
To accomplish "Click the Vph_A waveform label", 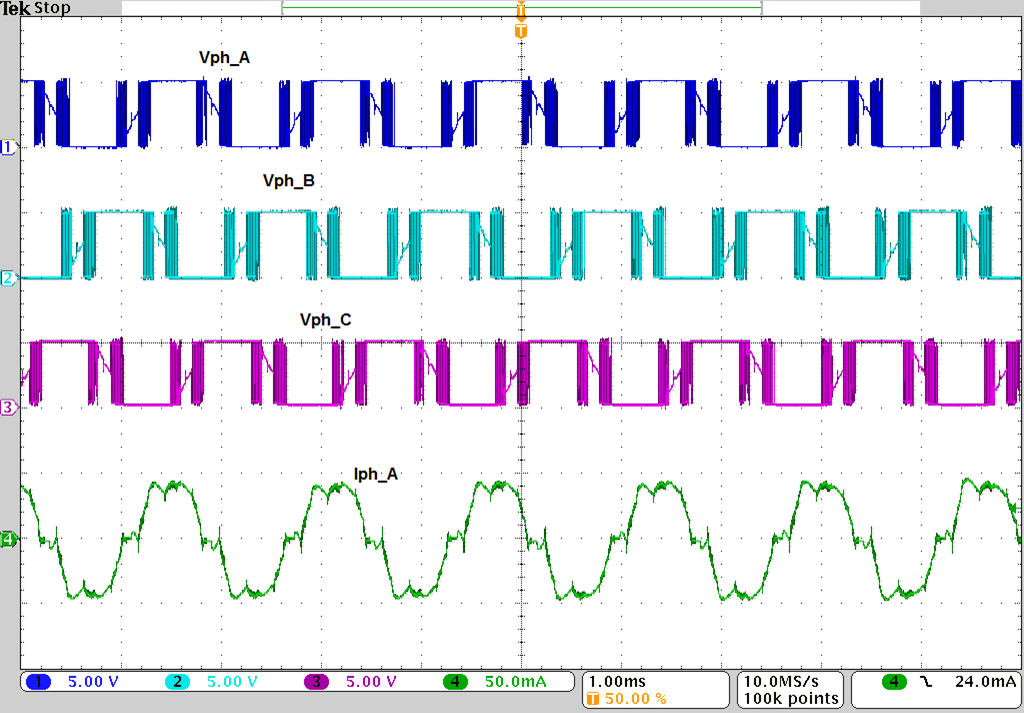I will [224, 57].
